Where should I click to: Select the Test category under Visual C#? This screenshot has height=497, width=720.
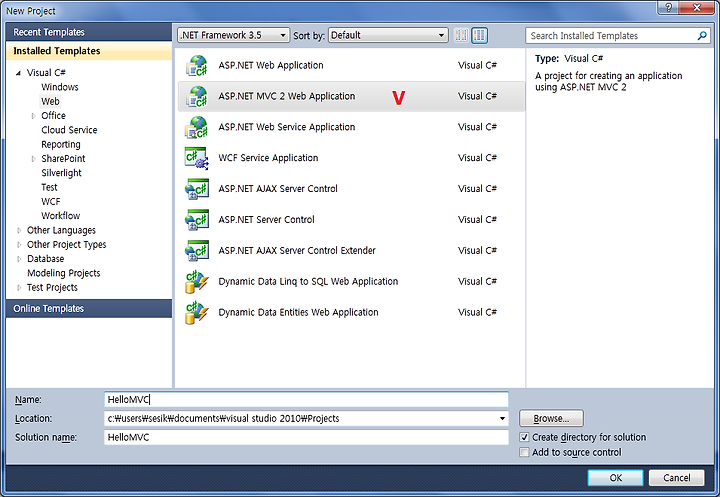pos(49,187)
